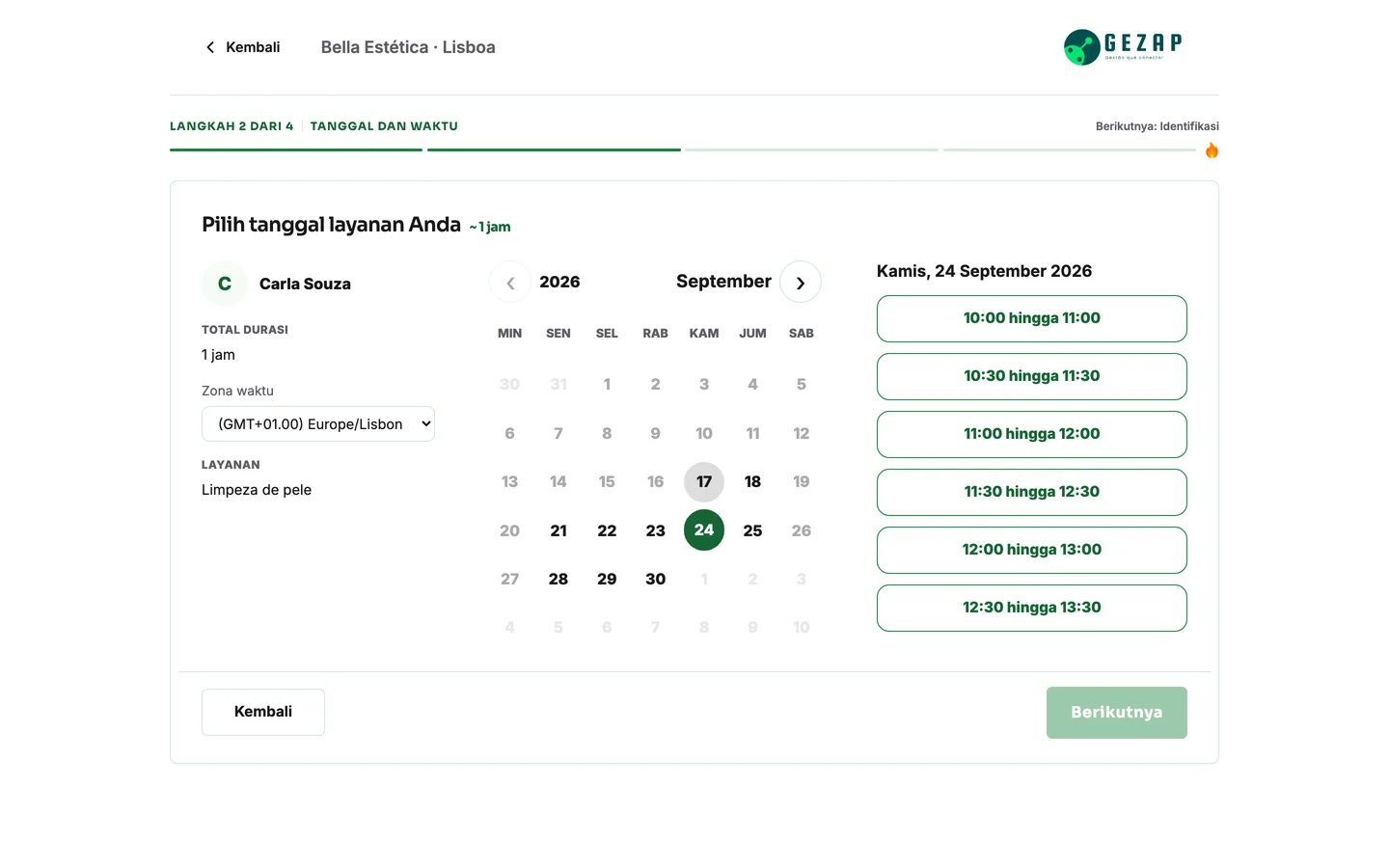Viewport: 1389px width, 868px height.
Task: Click the TANGGAL DAN WAKTU step label
Action: click(384, 126)
